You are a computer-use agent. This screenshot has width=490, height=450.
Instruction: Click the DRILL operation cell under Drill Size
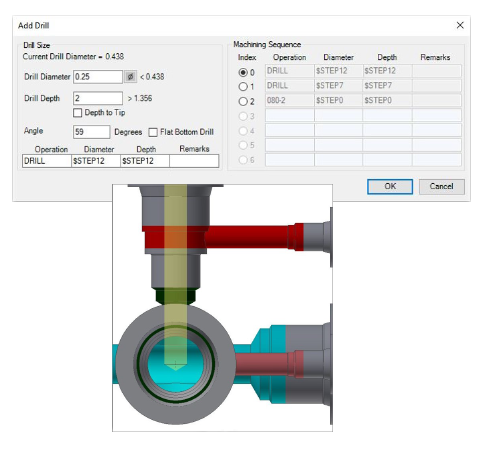coord(47,161)
